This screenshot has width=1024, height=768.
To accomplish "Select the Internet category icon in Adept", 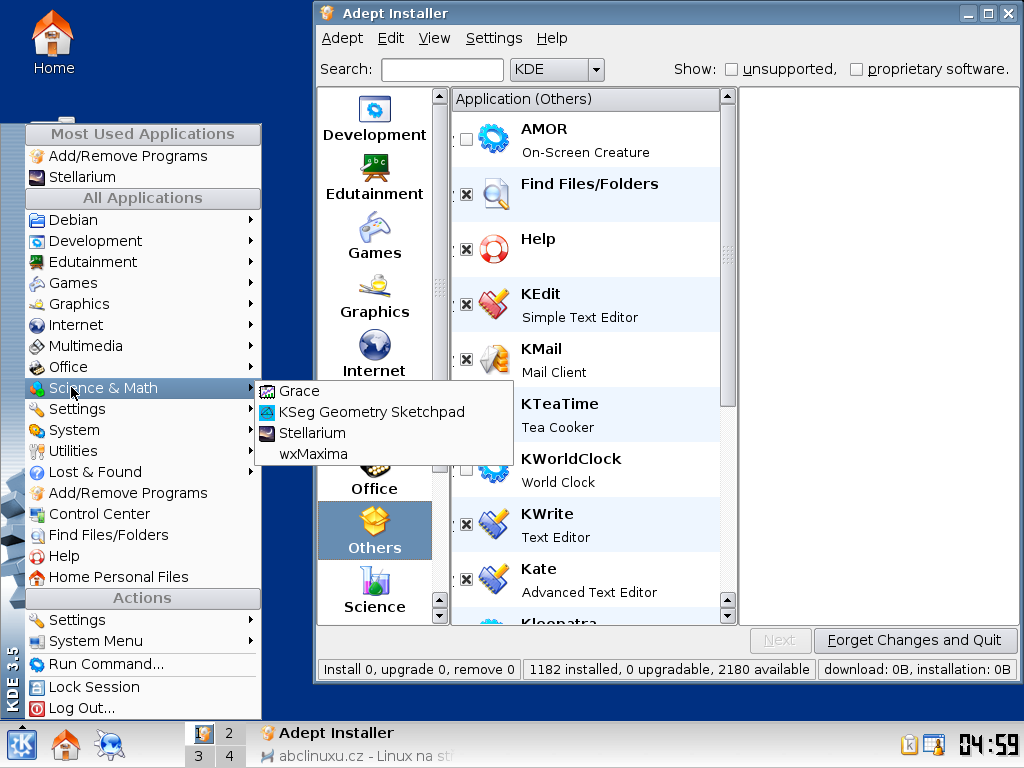I will click(375, 345).
